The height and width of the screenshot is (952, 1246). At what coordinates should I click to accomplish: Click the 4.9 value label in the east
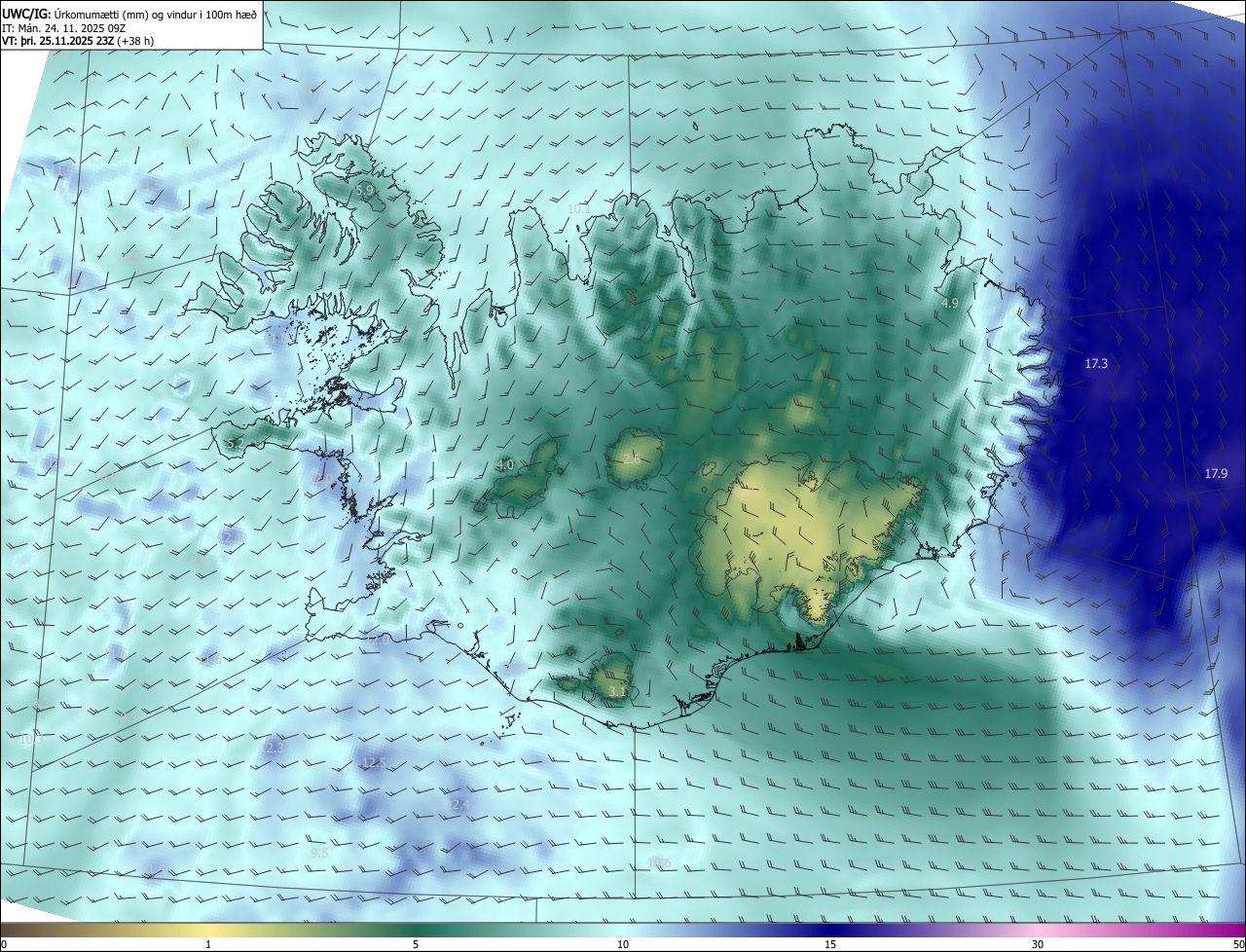950,303
